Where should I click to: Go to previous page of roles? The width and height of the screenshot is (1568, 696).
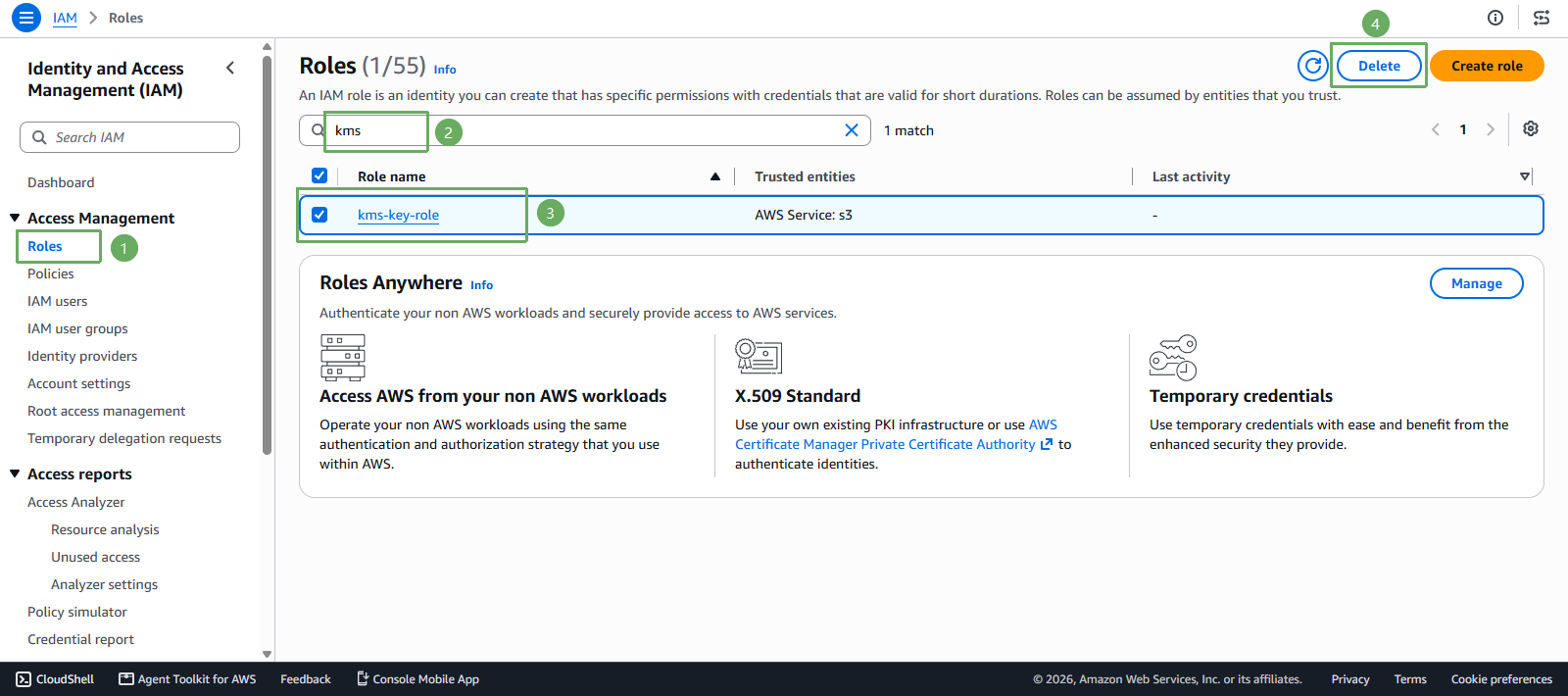pyautogui.click(x=1436, y=129)
